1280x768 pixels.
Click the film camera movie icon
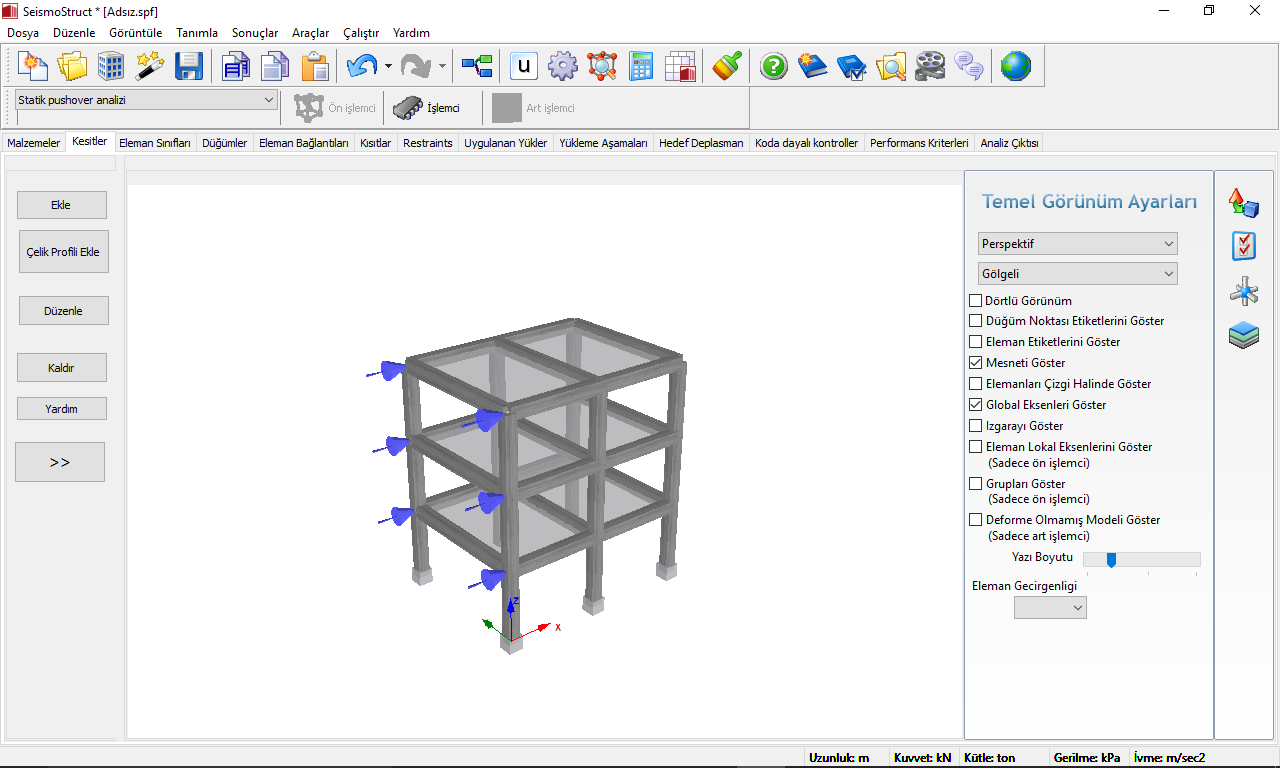(x=930, y=67)
